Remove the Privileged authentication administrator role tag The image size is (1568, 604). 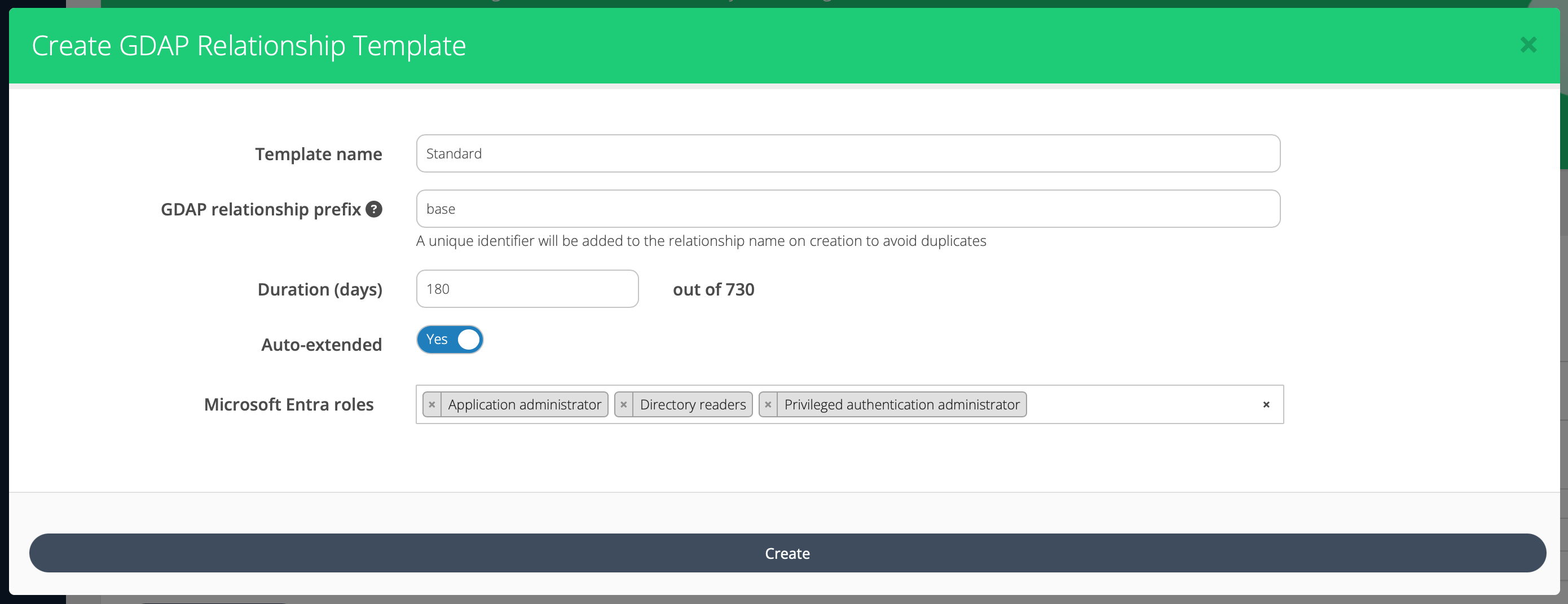point(768,404)
